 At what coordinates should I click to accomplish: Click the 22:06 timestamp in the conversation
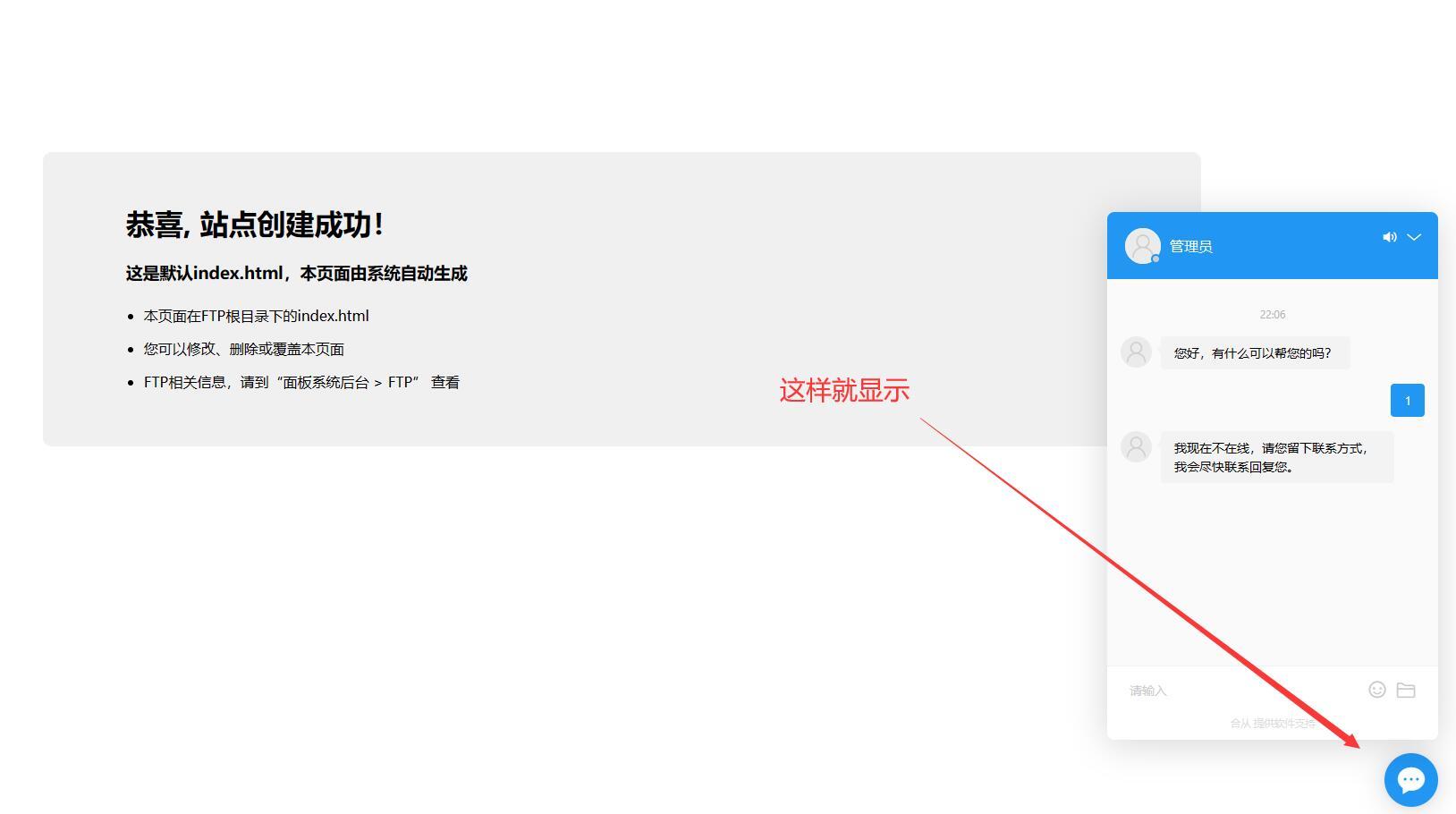coord(1272,314)
